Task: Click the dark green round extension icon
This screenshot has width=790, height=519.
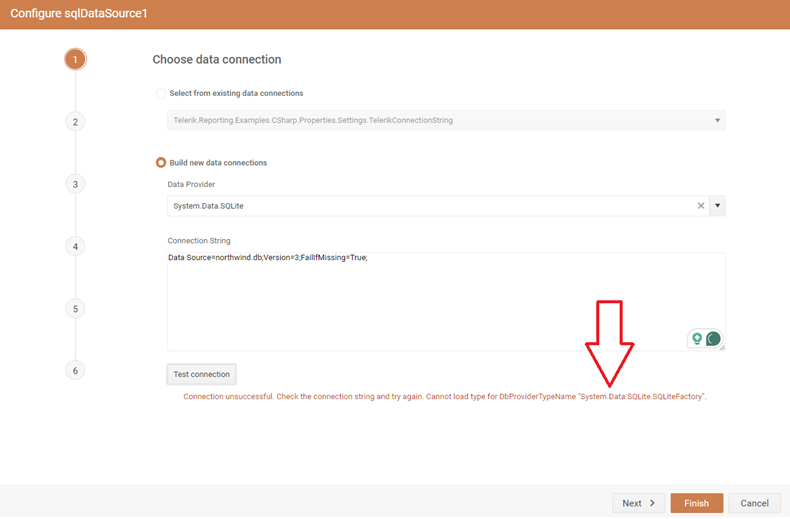Action: point(713,339)
